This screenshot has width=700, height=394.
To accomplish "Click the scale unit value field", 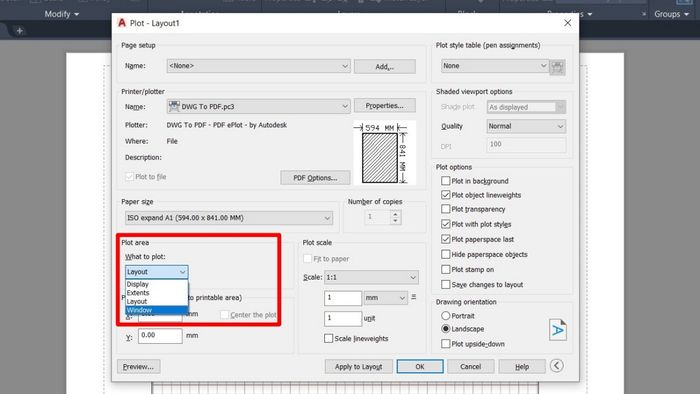I will point(343,318).
